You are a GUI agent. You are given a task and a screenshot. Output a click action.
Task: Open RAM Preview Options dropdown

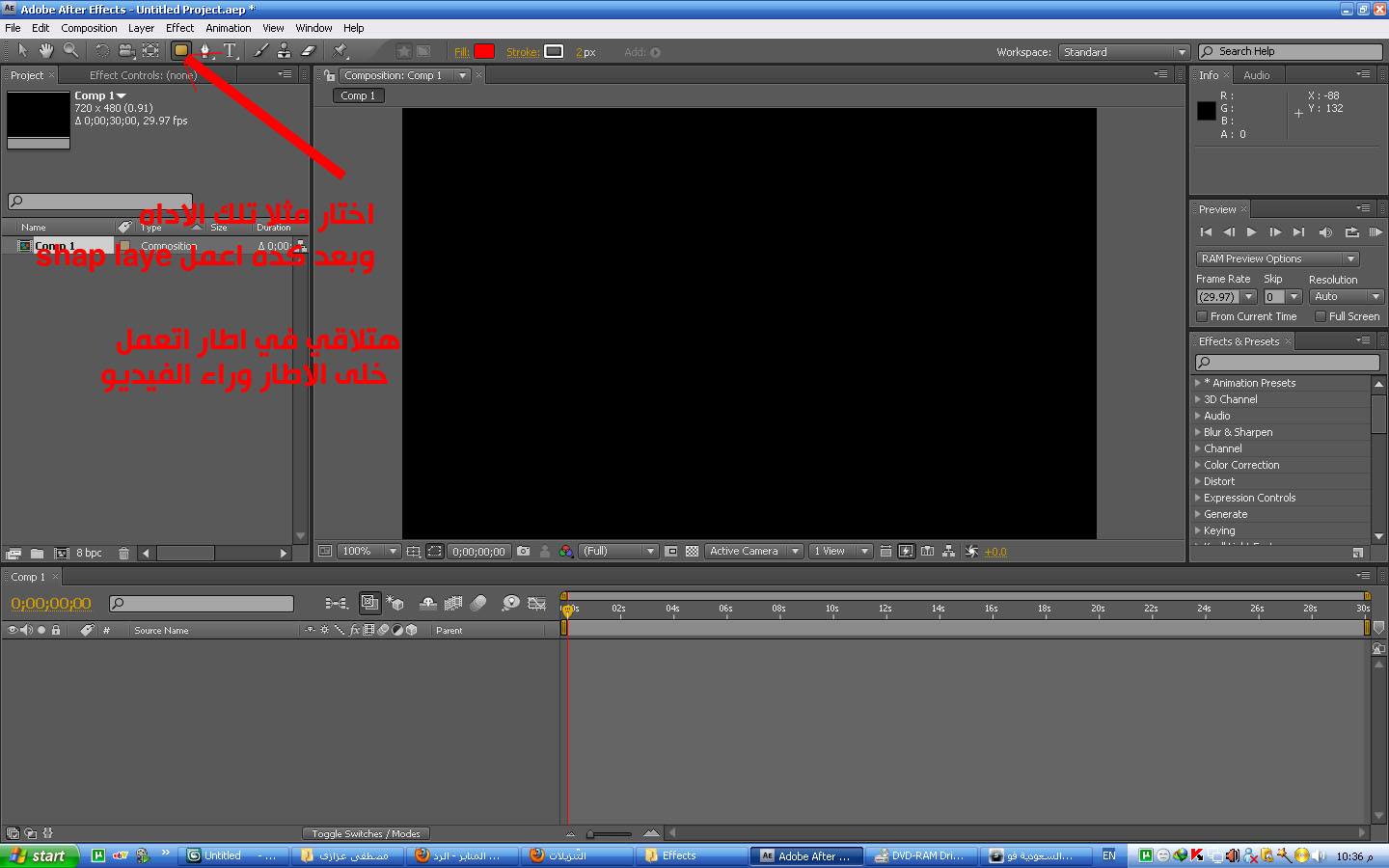pyautogui.click(x=1278, y=258)
